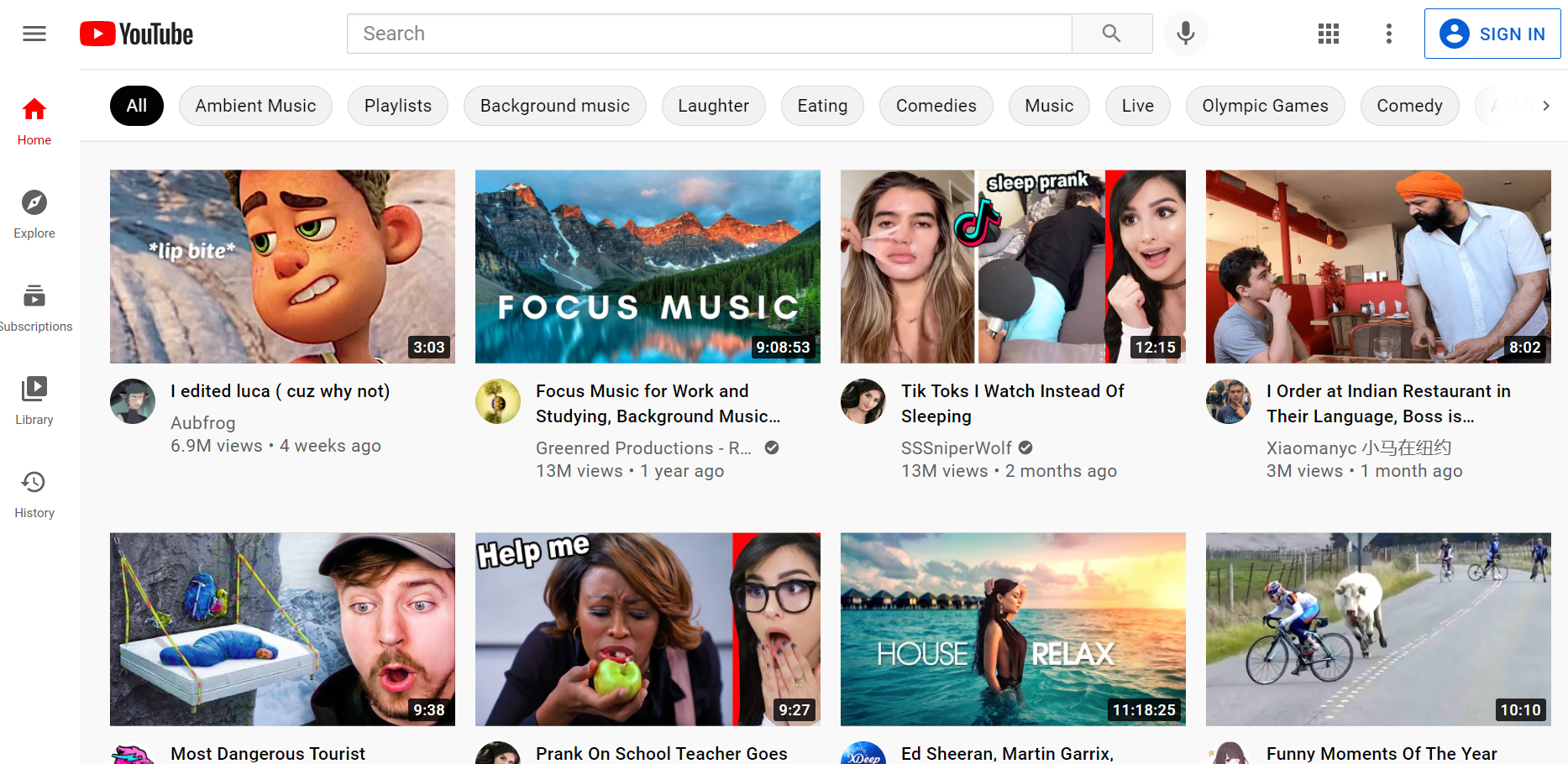Start voice search with the microphone
Image resolution: width=1568 pixels, height=764 pixels.
[x=1186, y=34]
